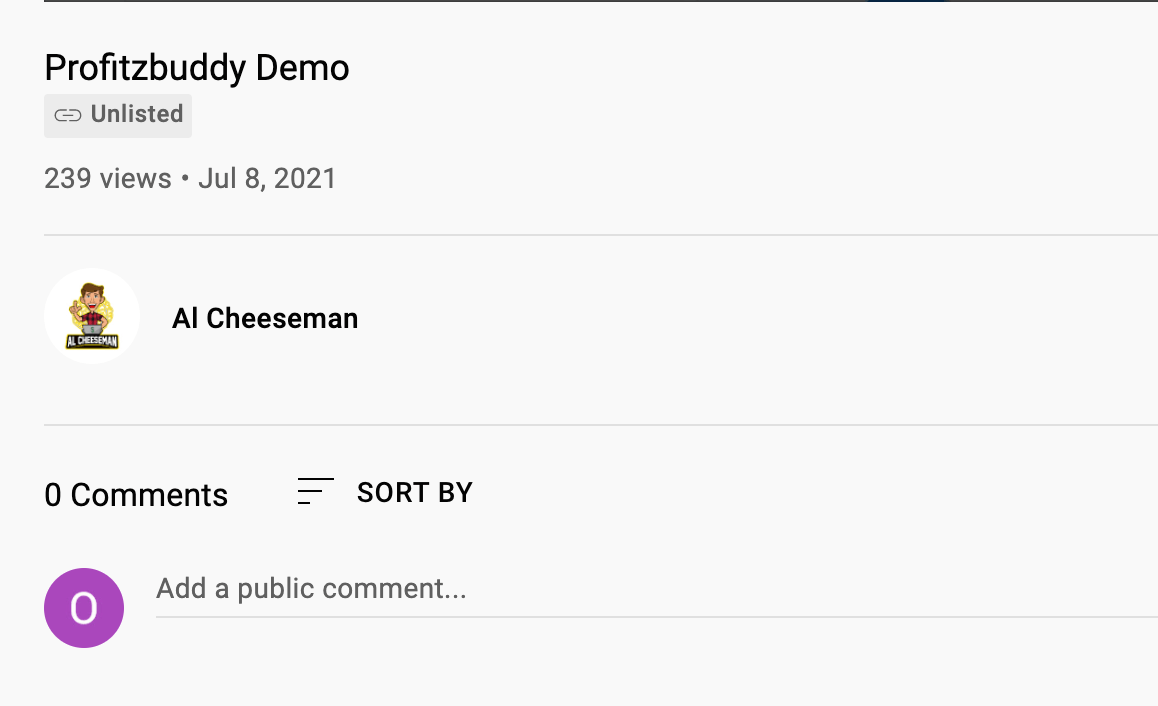Click the chain link icon in Unlisted badge

click(68, 115)
